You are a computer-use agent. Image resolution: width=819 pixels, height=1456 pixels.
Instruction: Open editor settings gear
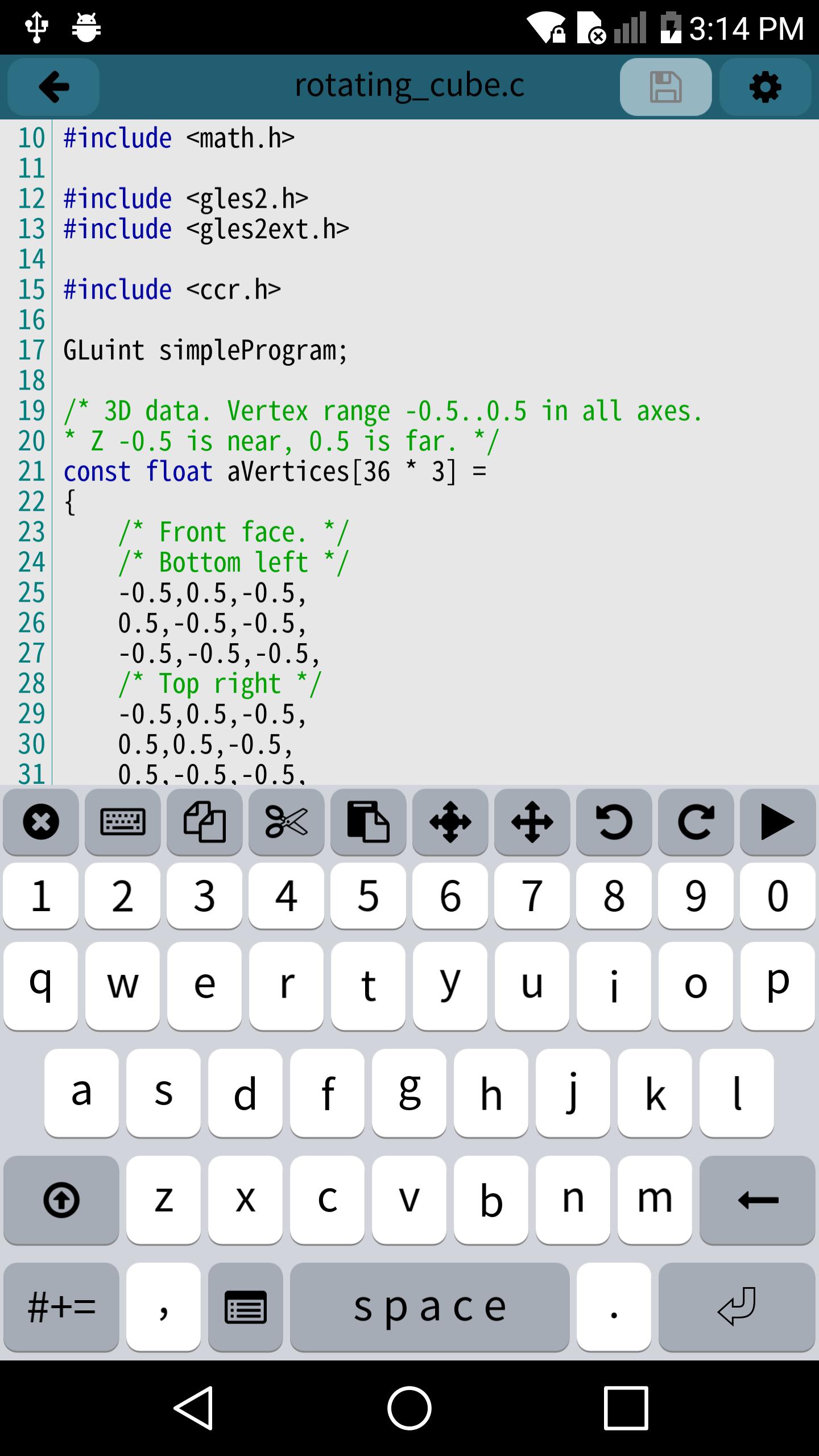765,87
